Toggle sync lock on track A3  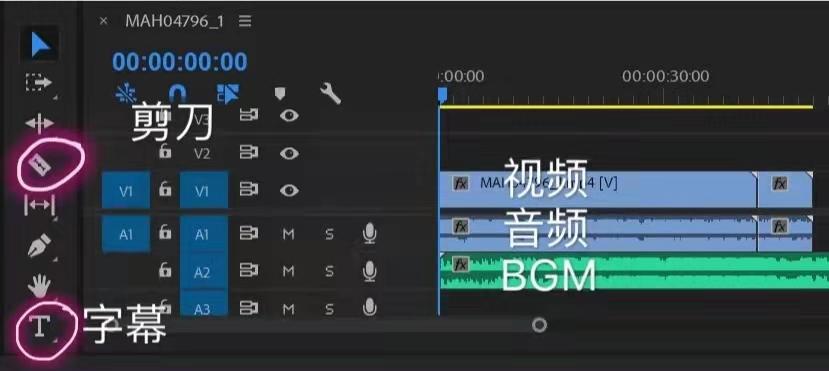248,307
